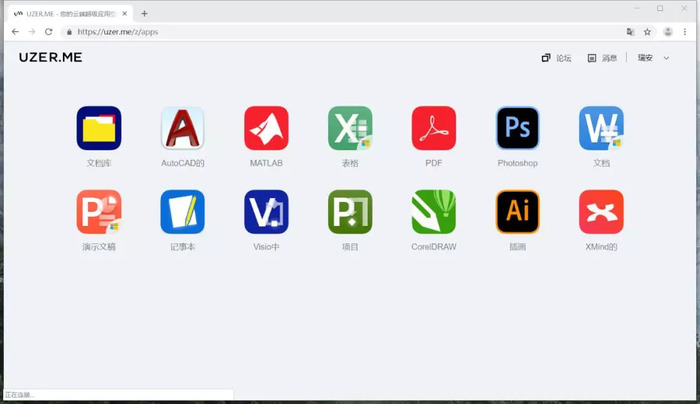Click the UZER.ME logo
700x404 pixels.
point(50,57)
